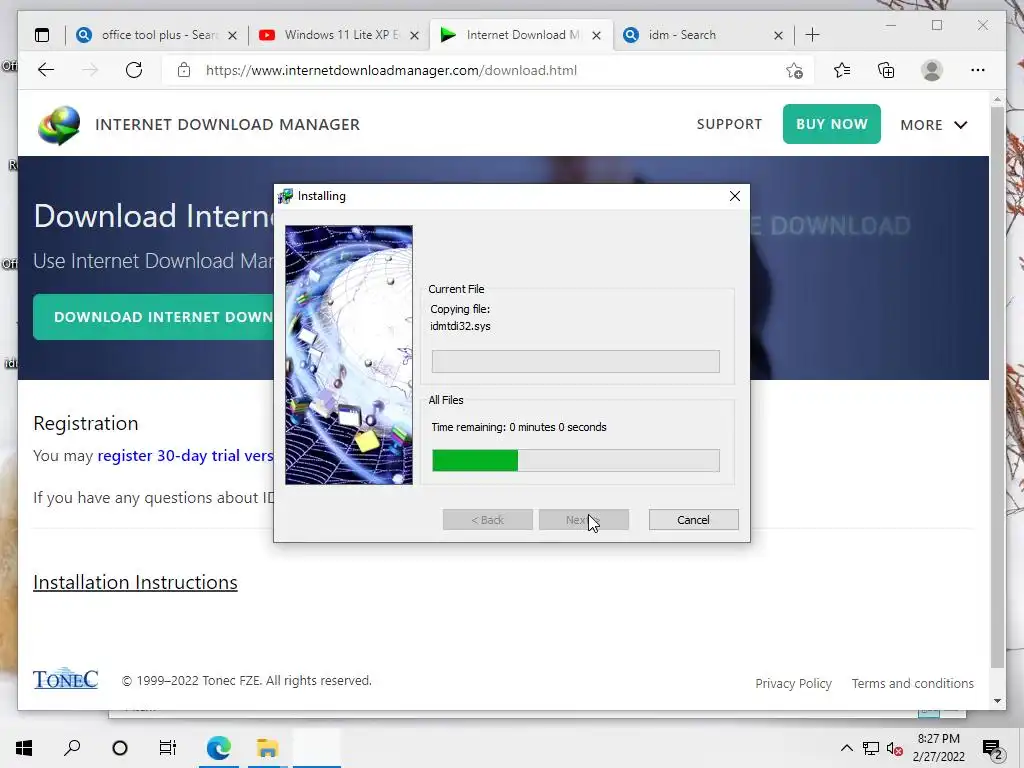The height and width of the screenshot is (768, 1024).
Task: Click the installer icon in dialog title
Action: pyautogui.click(x=285, y=196)
